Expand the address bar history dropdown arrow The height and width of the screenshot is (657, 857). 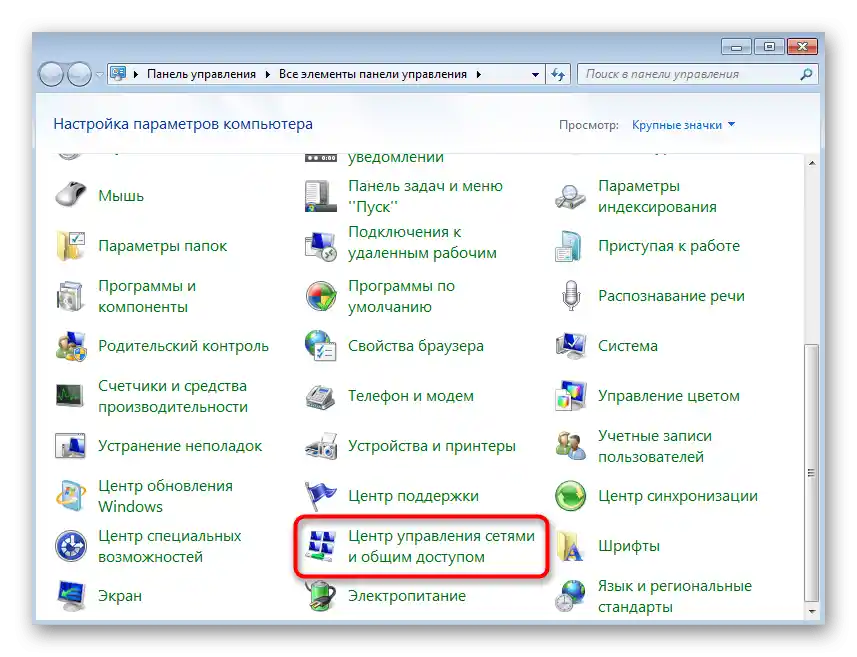(535, 74)
